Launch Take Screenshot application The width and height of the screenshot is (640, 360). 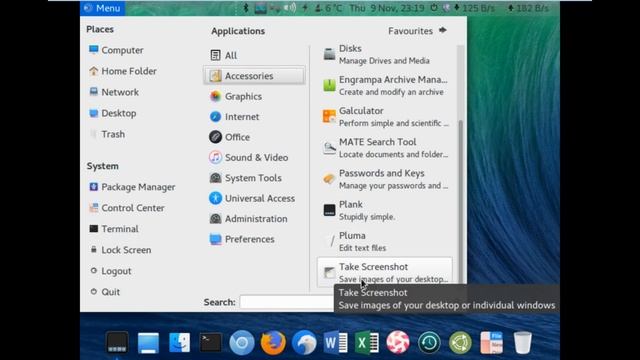[385, 271]
